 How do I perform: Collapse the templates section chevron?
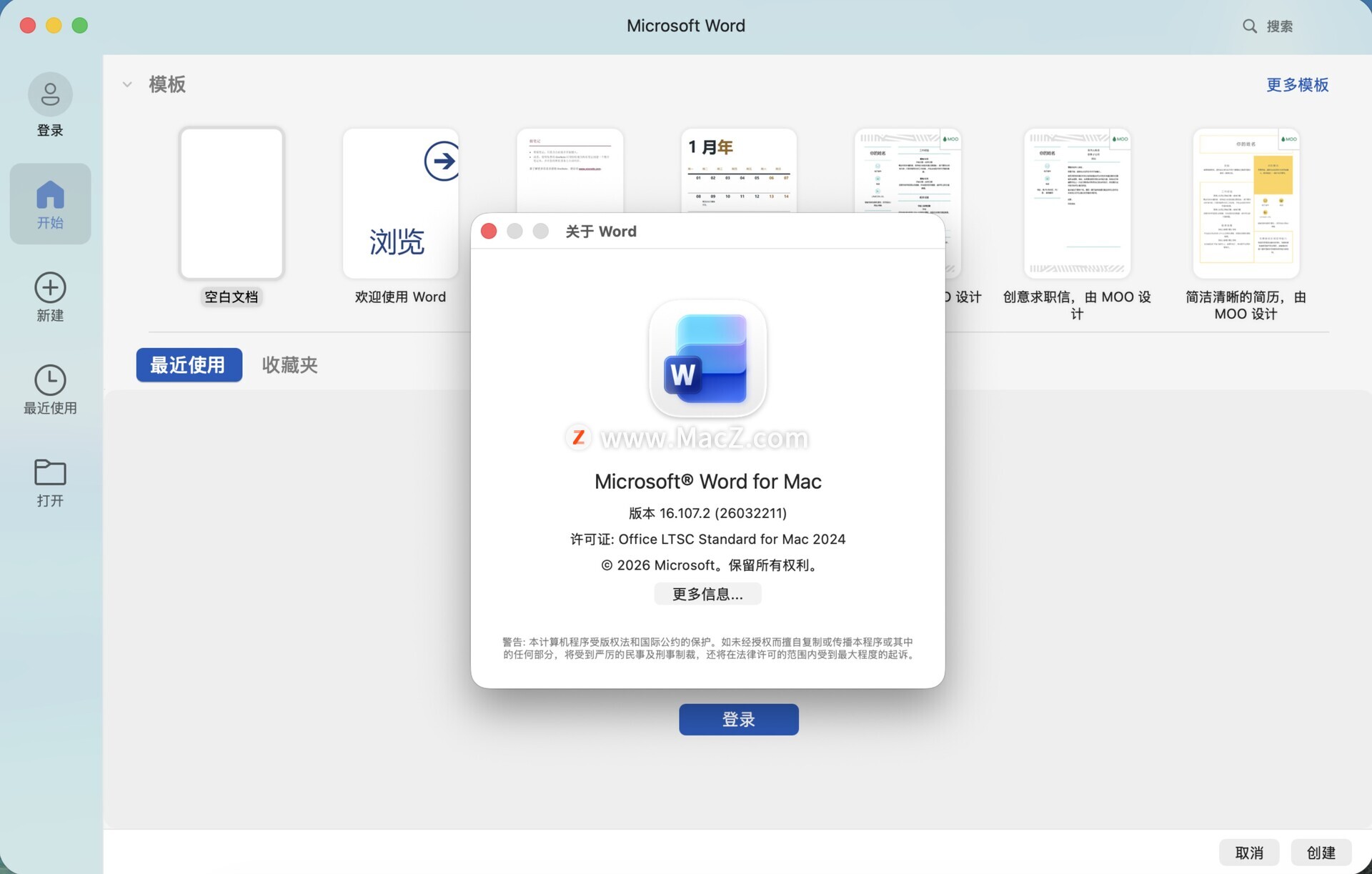tap(127, 84)
